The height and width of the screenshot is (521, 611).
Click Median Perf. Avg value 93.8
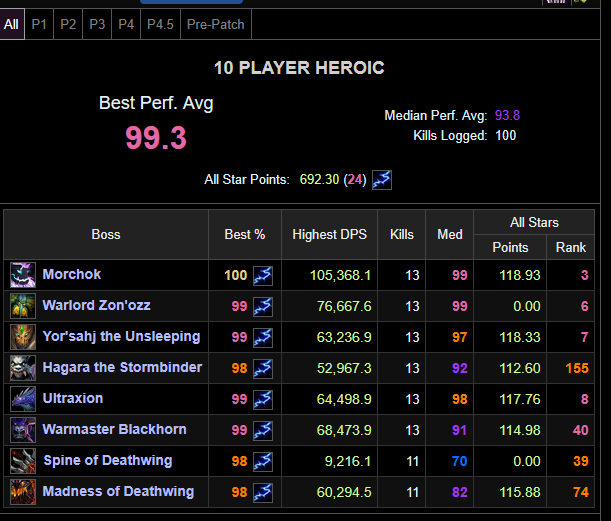pos(507,115)
